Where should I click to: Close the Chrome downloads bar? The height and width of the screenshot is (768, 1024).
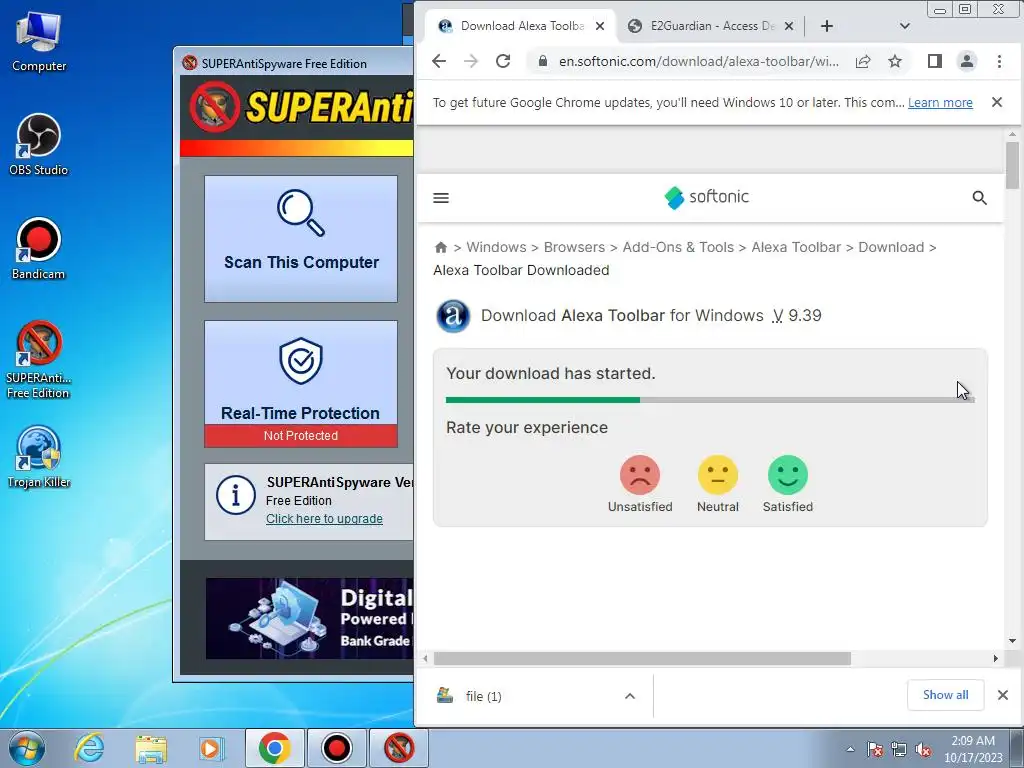pyautogui.click(x=1002, y=695)
